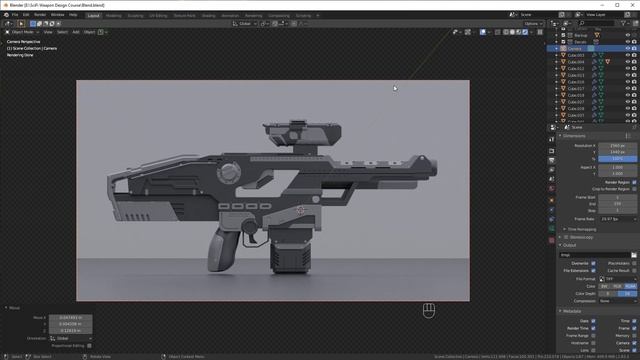Switch to the Modeling workspace tab

113,16
